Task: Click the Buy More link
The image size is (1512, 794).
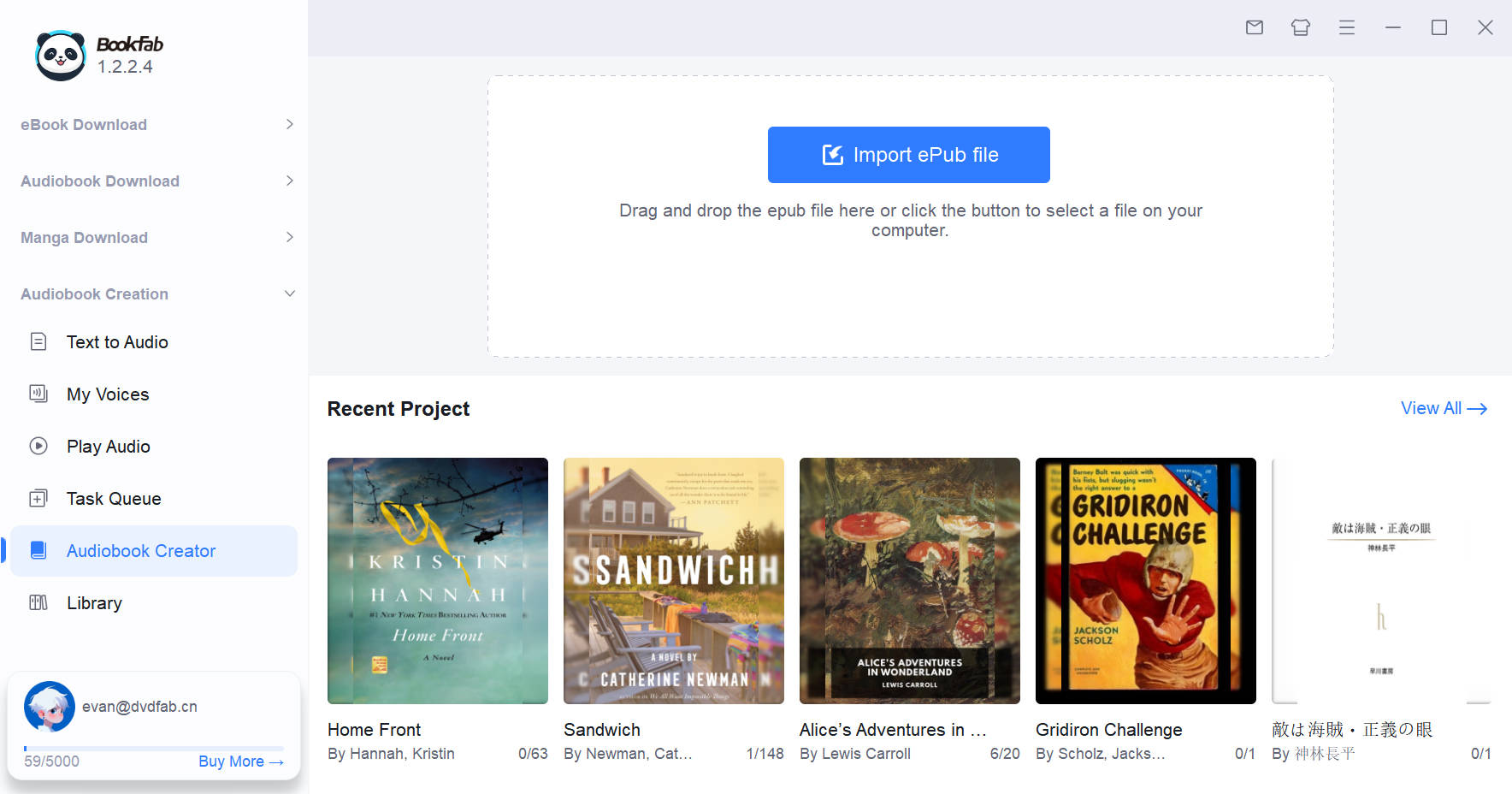Action: pyautogui.click(x=240, y=761)
